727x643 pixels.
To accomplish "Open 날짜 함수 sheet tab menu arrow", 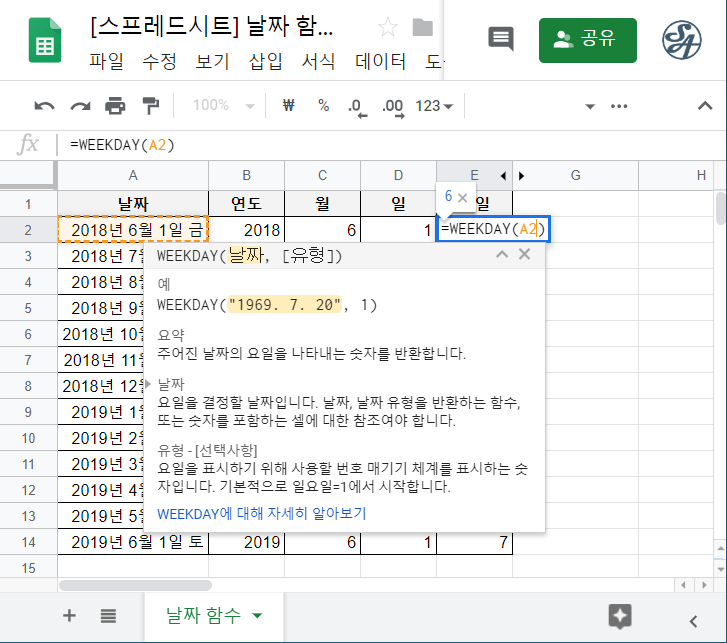I will click(x=257, y=616).
